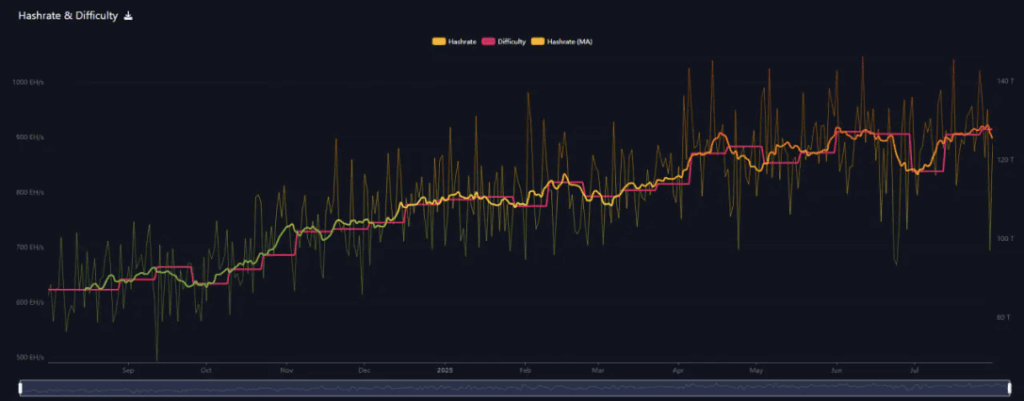Click the red Difficulty legend color swatch
1024x401 pixels.
[489, 41]
